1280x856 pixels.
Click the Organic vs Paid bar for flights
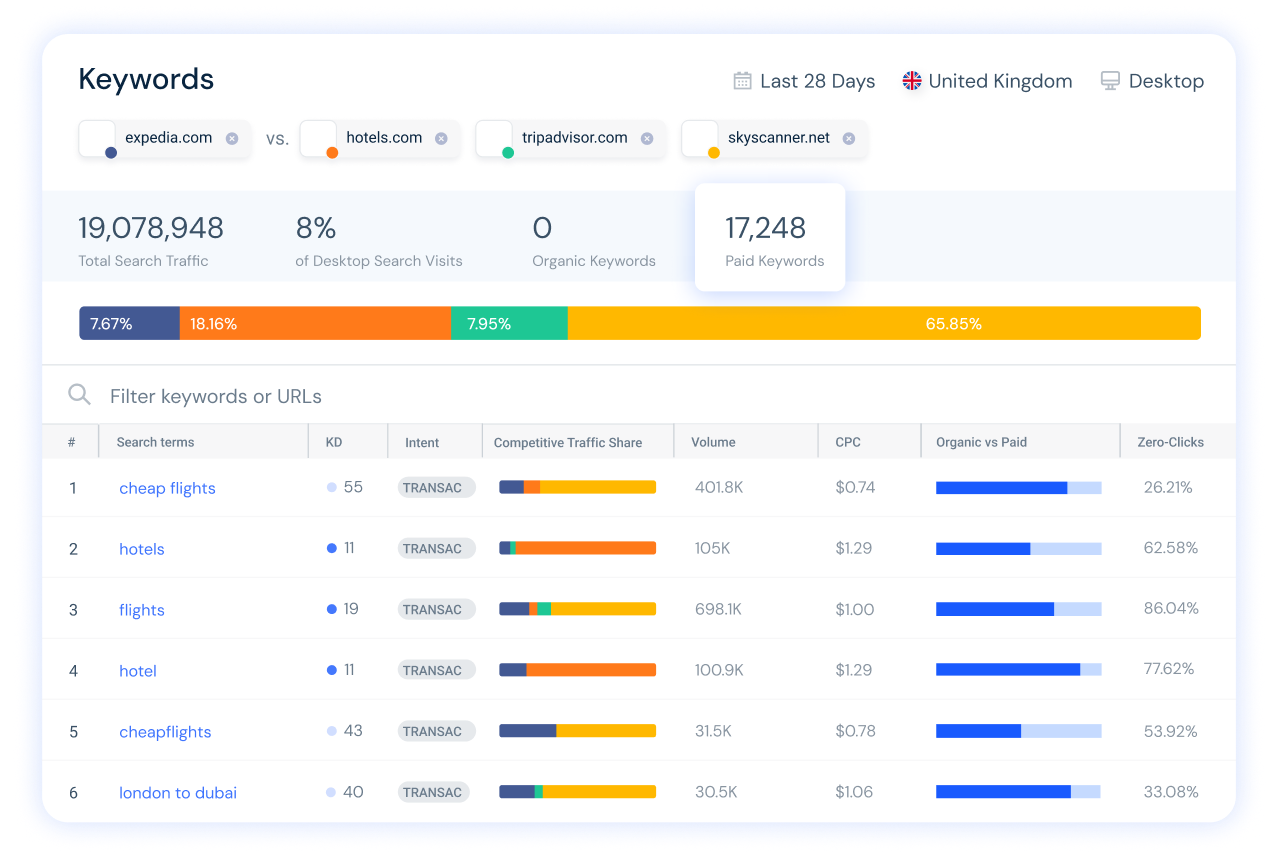click(x=1019, y=609)
